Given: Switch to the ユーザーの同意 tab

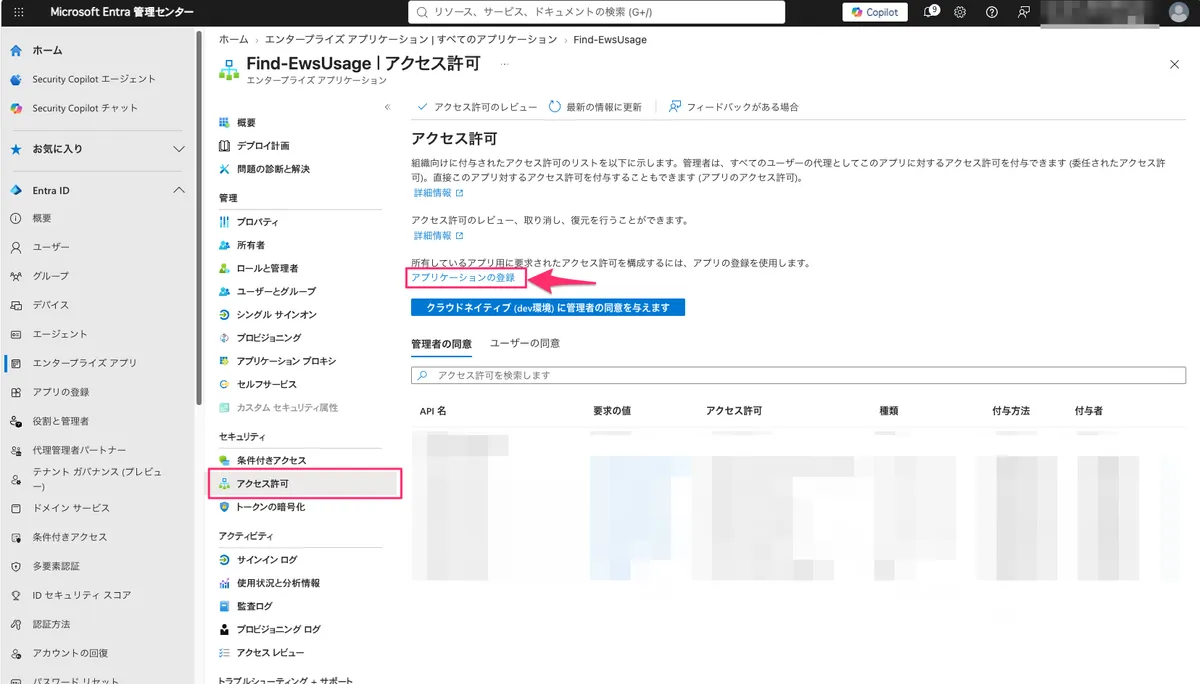Looking at the screenshot, I should (525, 343).
